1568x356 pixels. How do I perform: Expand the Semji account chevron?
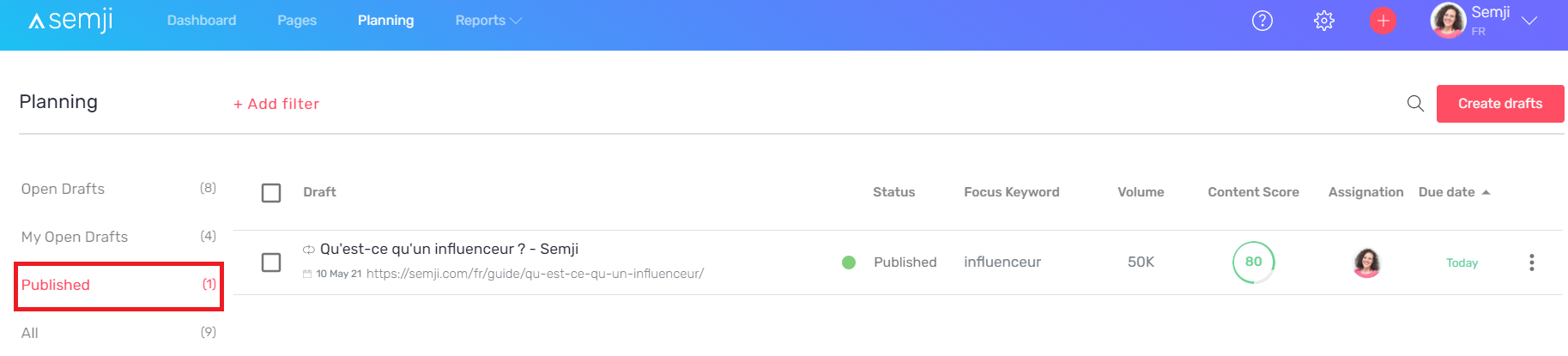click(x=1529, y=21)
